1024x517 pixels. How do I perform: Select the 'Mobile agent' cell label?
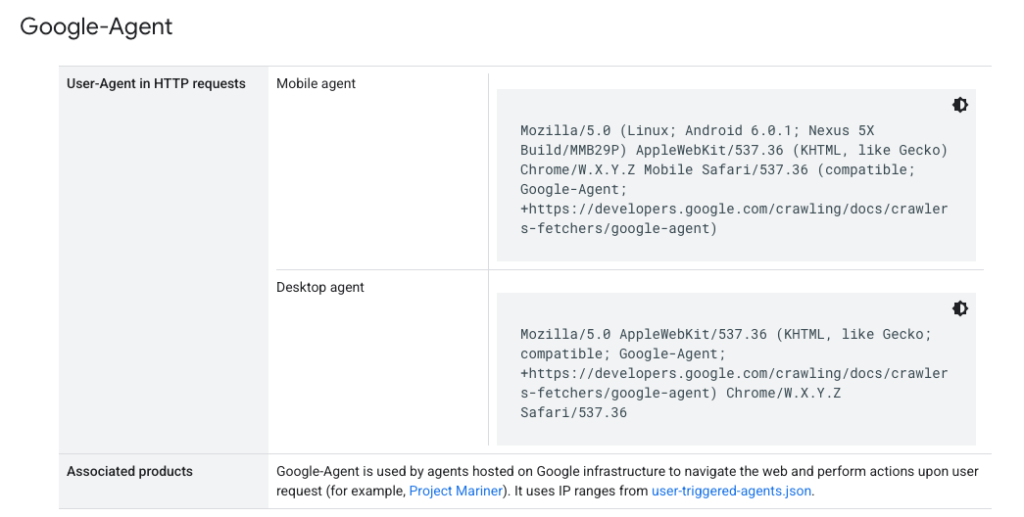point(316,84)
